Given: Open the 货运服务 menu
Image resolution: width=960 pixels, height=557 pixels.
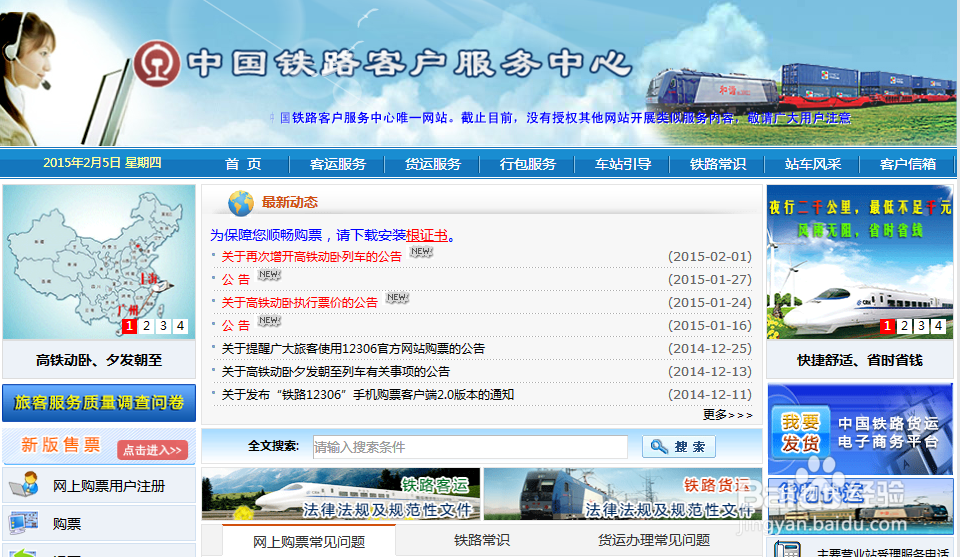Looking at the screenshot, I should pos(432,164).
